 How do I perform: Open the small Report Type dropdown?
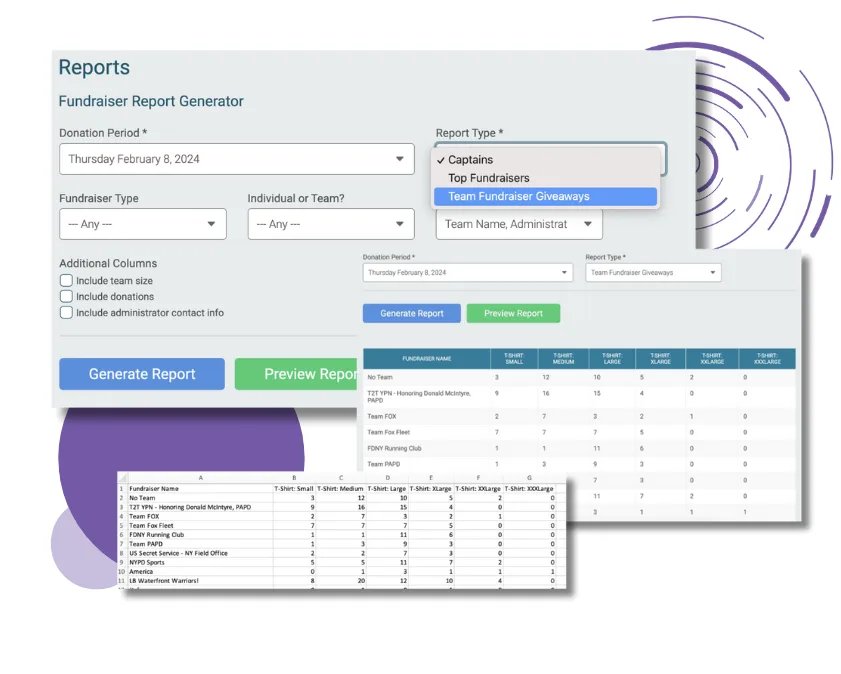pos(653,272)
